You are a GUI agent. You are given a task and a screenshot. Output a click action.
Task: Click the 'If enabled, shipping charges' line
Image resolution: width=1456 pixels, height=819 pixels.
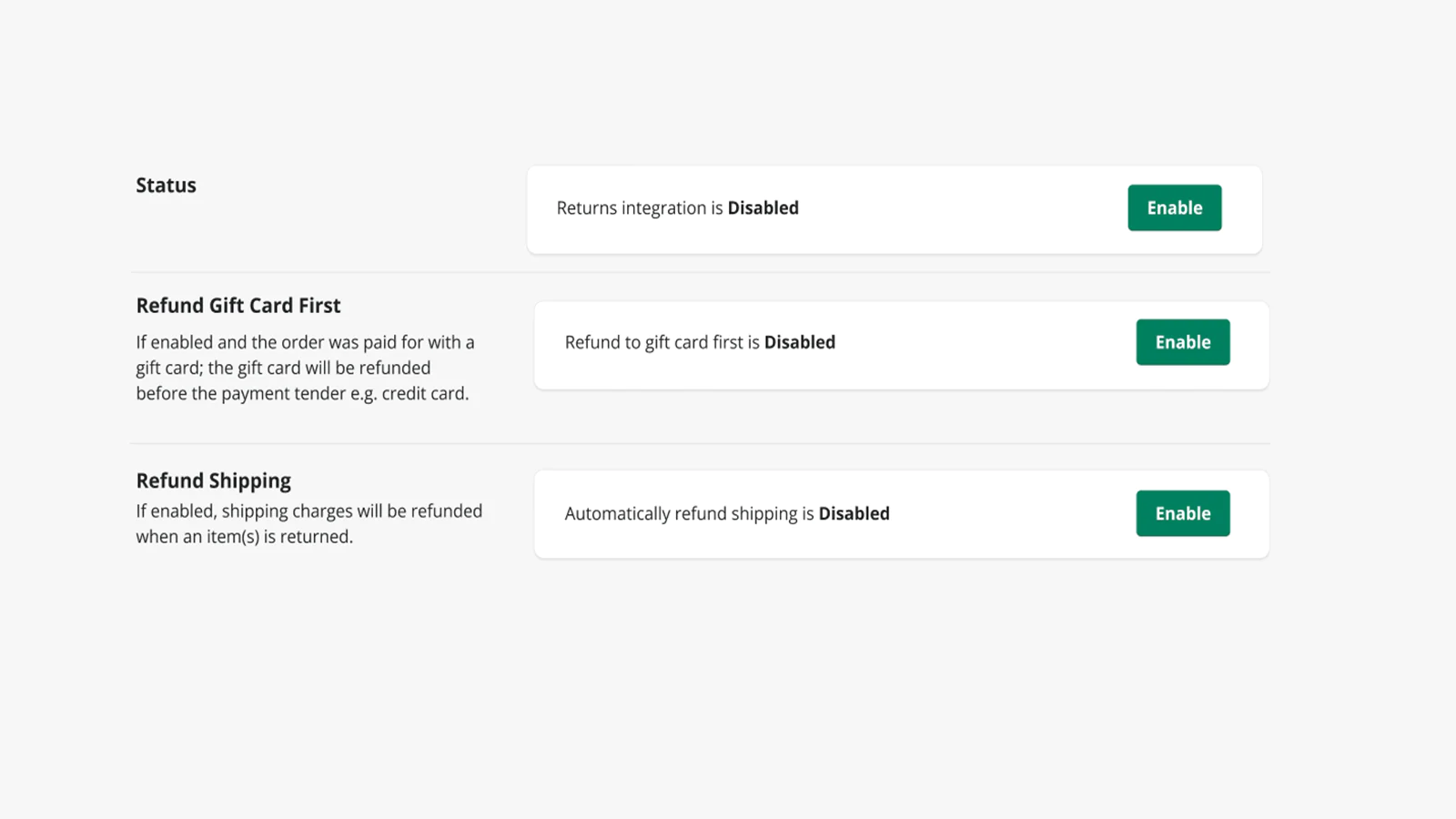(x=309, y=511)
